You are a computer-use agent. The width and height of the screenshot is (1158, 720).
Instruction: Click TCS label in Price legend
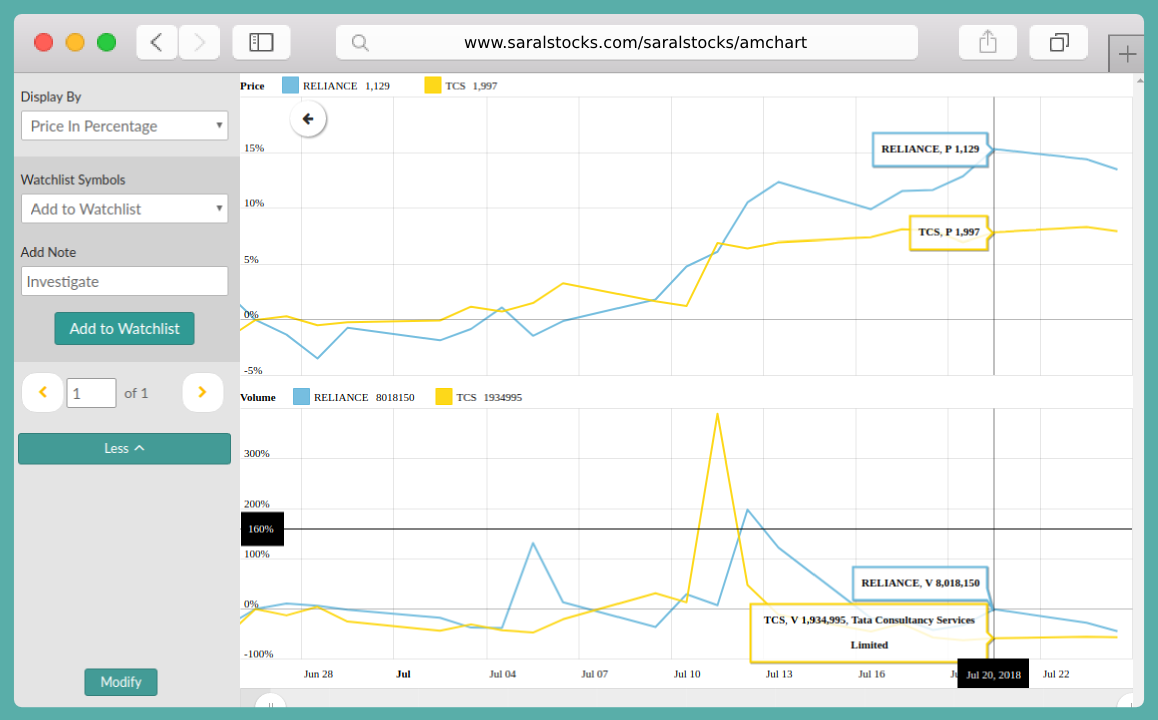[x=455, y=86]
